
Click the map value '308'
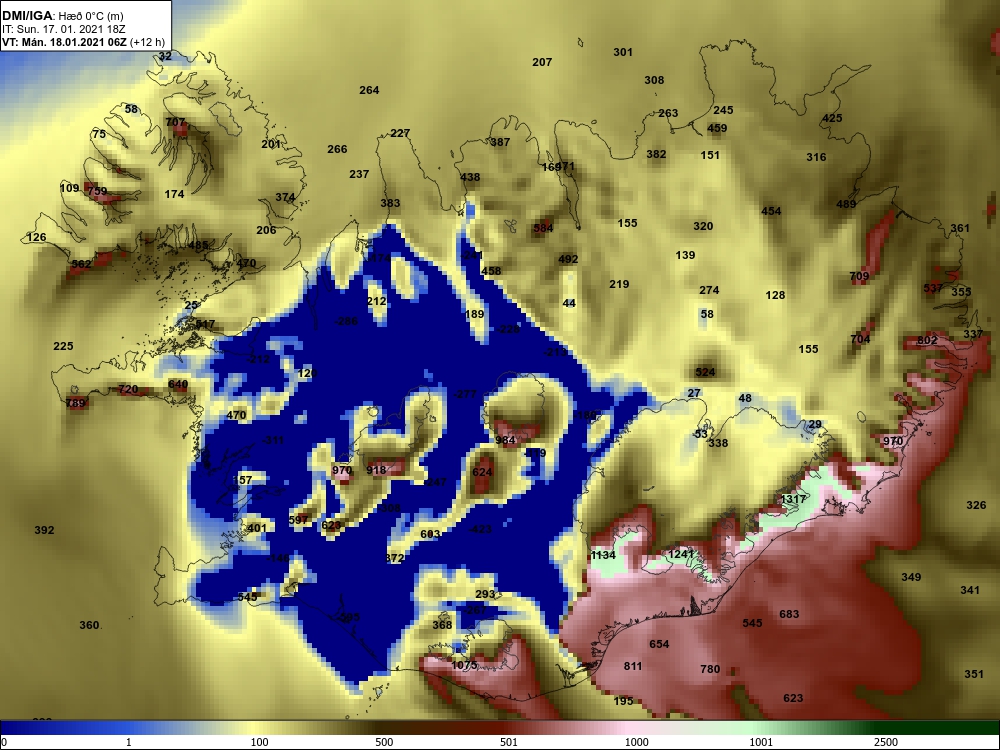(654, 80)
